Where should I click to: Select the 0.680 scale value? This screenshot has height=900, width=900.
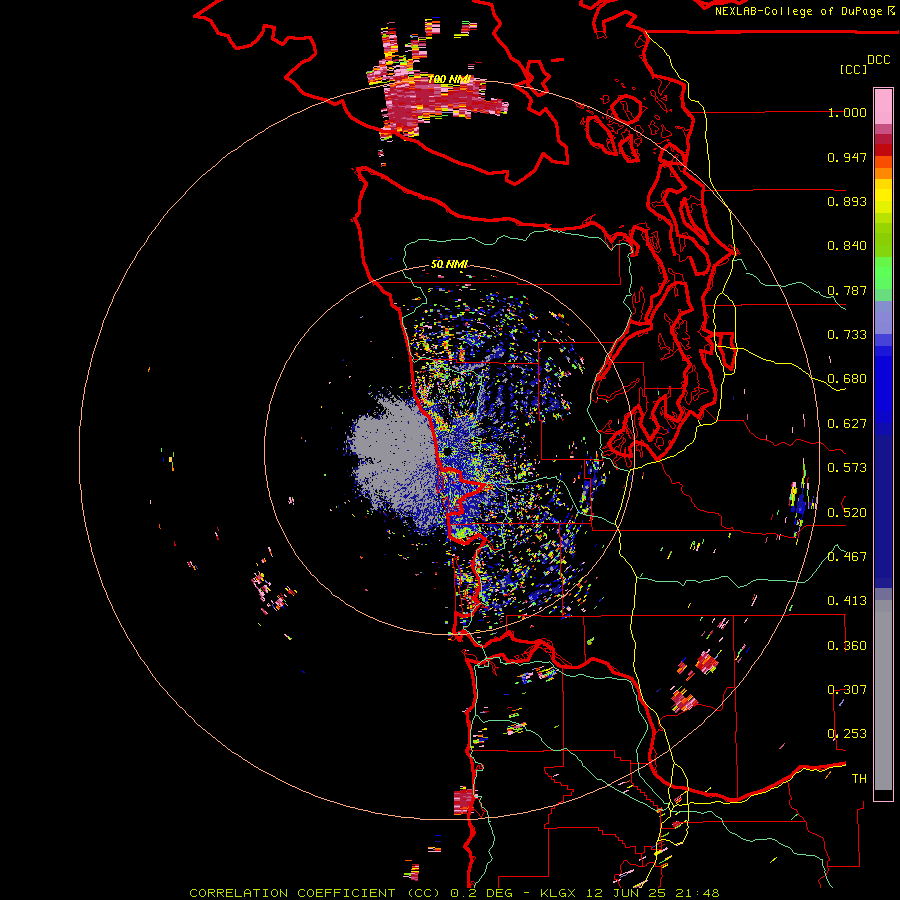847,379
